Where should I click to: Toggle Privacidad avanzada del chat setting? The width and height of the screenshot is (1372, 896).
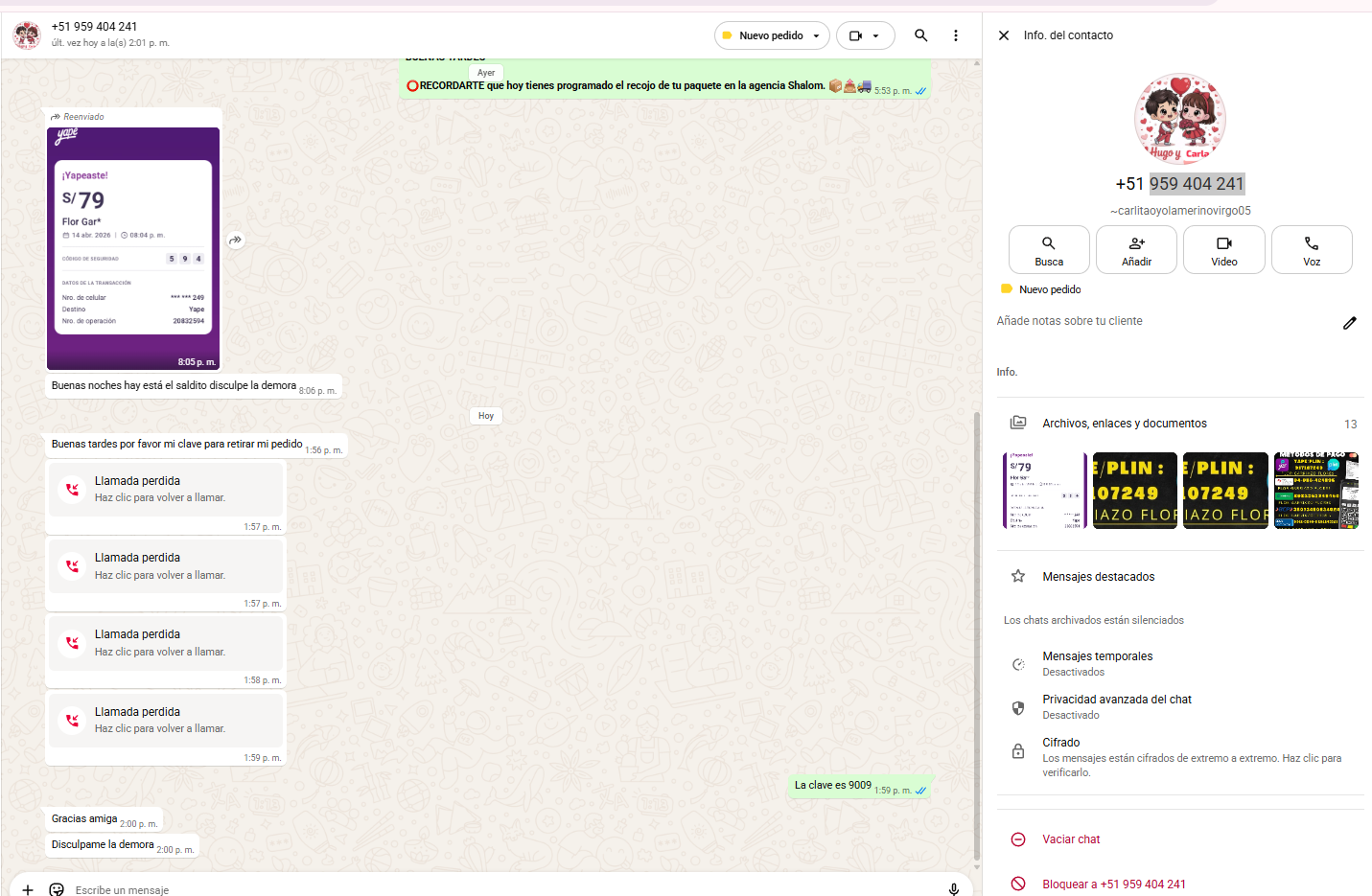pyautogui.click(x=1116, y=706)
